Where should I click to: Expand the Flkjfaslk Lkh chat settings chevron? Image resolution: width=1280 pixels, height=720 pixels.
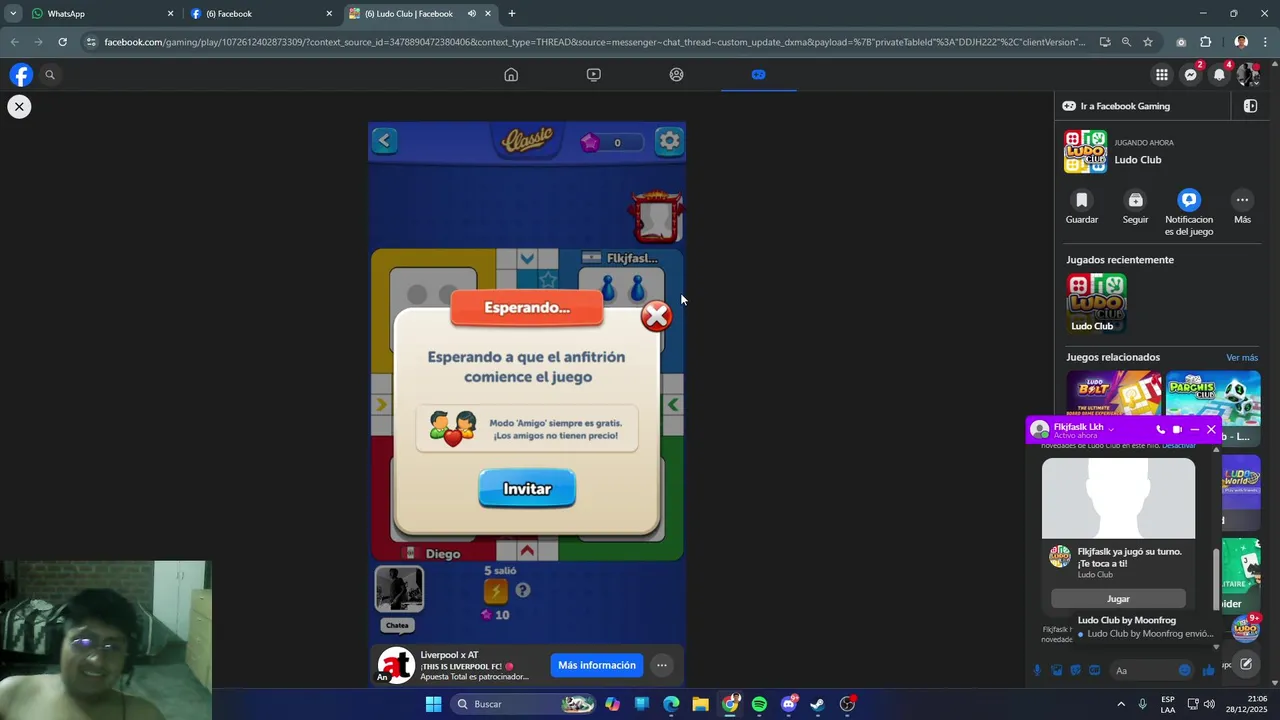[x=1111, y=428]
